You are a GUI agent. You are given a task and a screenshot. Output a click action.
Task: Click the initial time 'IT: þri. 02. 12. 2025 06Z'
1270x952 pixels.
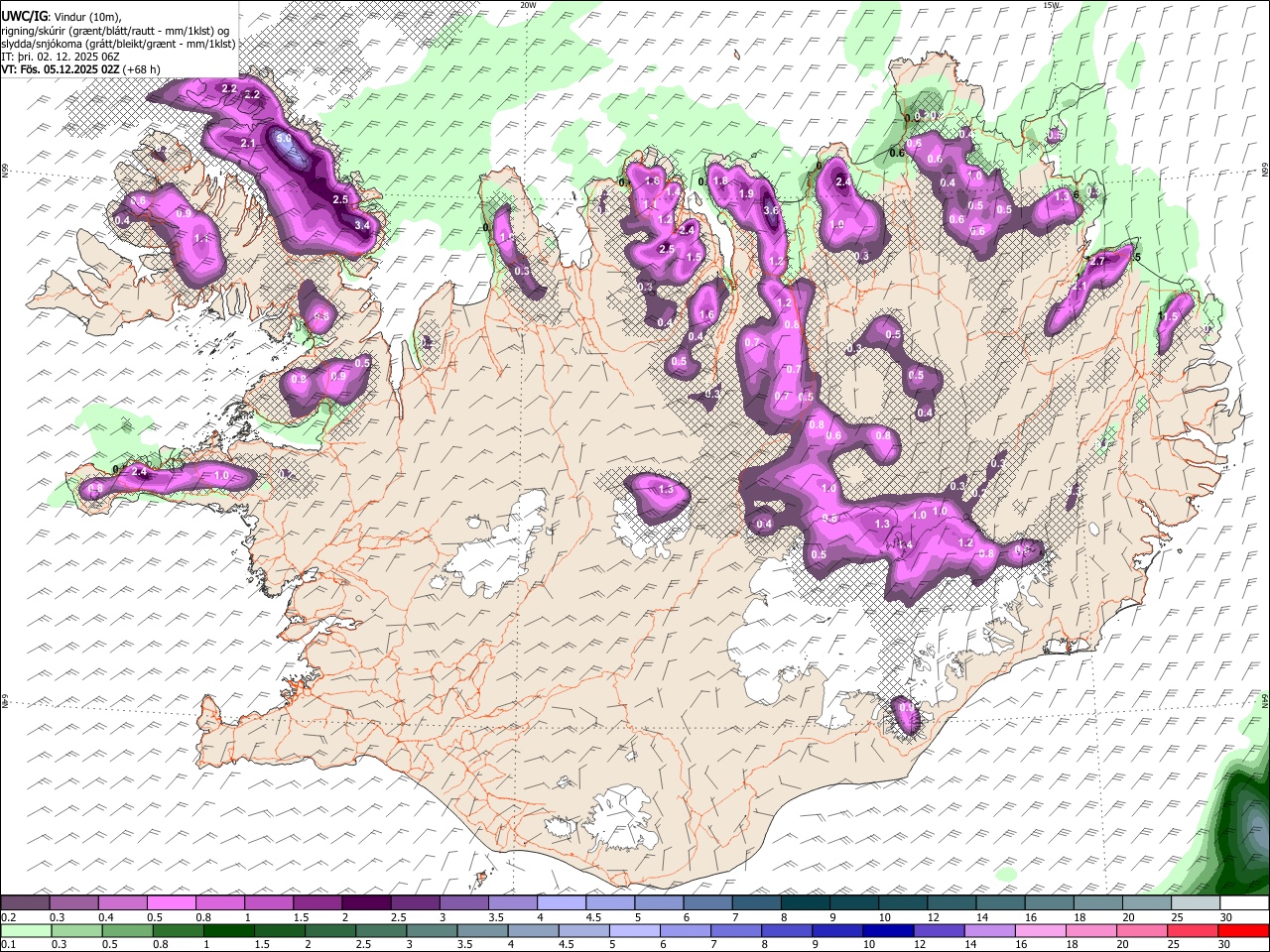(x=61, y=57)
